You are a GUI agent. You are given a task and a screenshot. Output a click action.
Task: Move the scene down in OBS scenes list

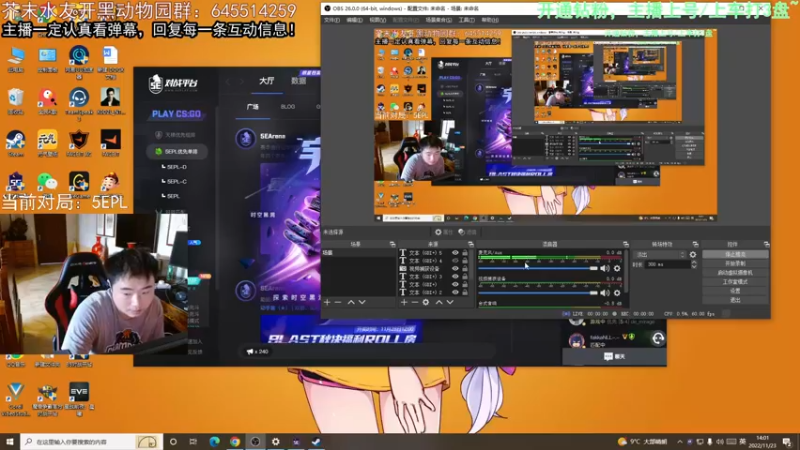click(362, 303)
